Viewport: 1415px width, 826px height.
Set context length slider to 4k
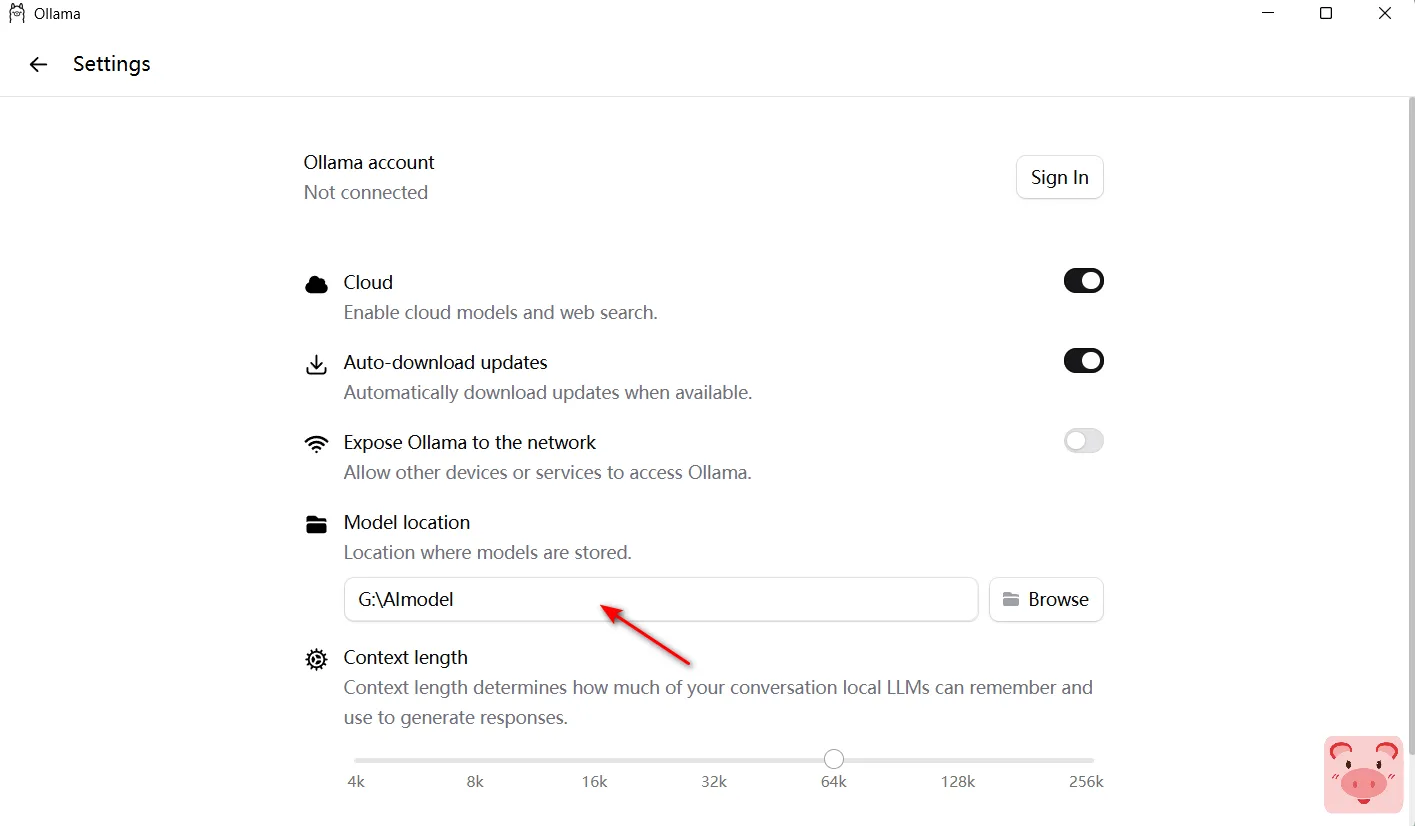pyautogui.click(x=356, y=760)
